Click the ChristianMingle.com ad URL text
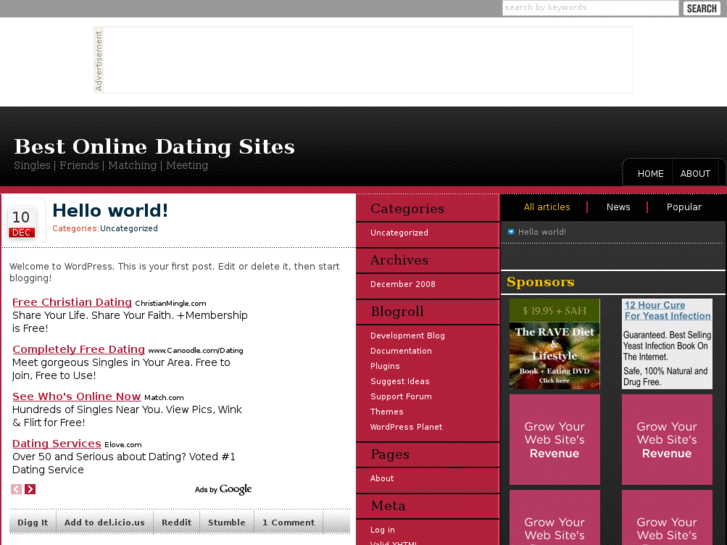727x545 pixels. point(171,303)
